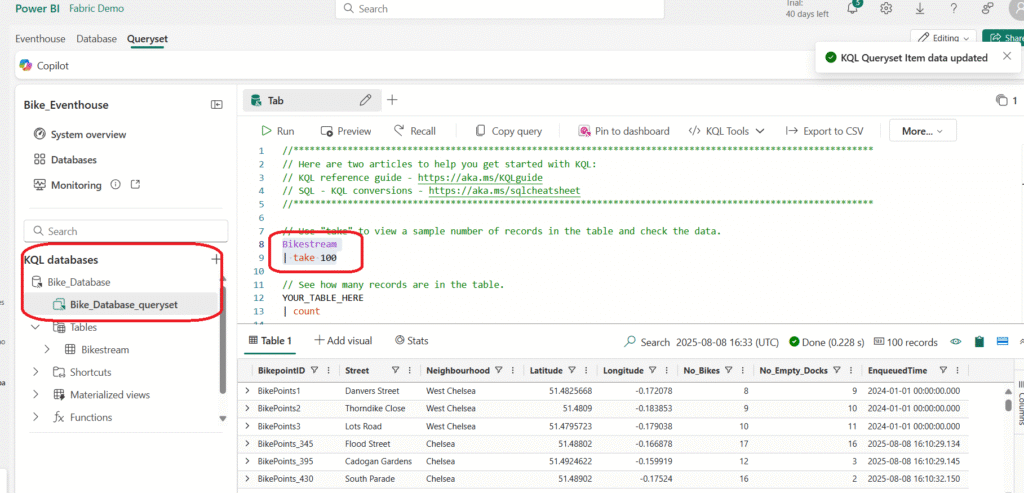
Task: Rename the tab with pencil icon
Action: pyautogui.click(x=366, y=101)
